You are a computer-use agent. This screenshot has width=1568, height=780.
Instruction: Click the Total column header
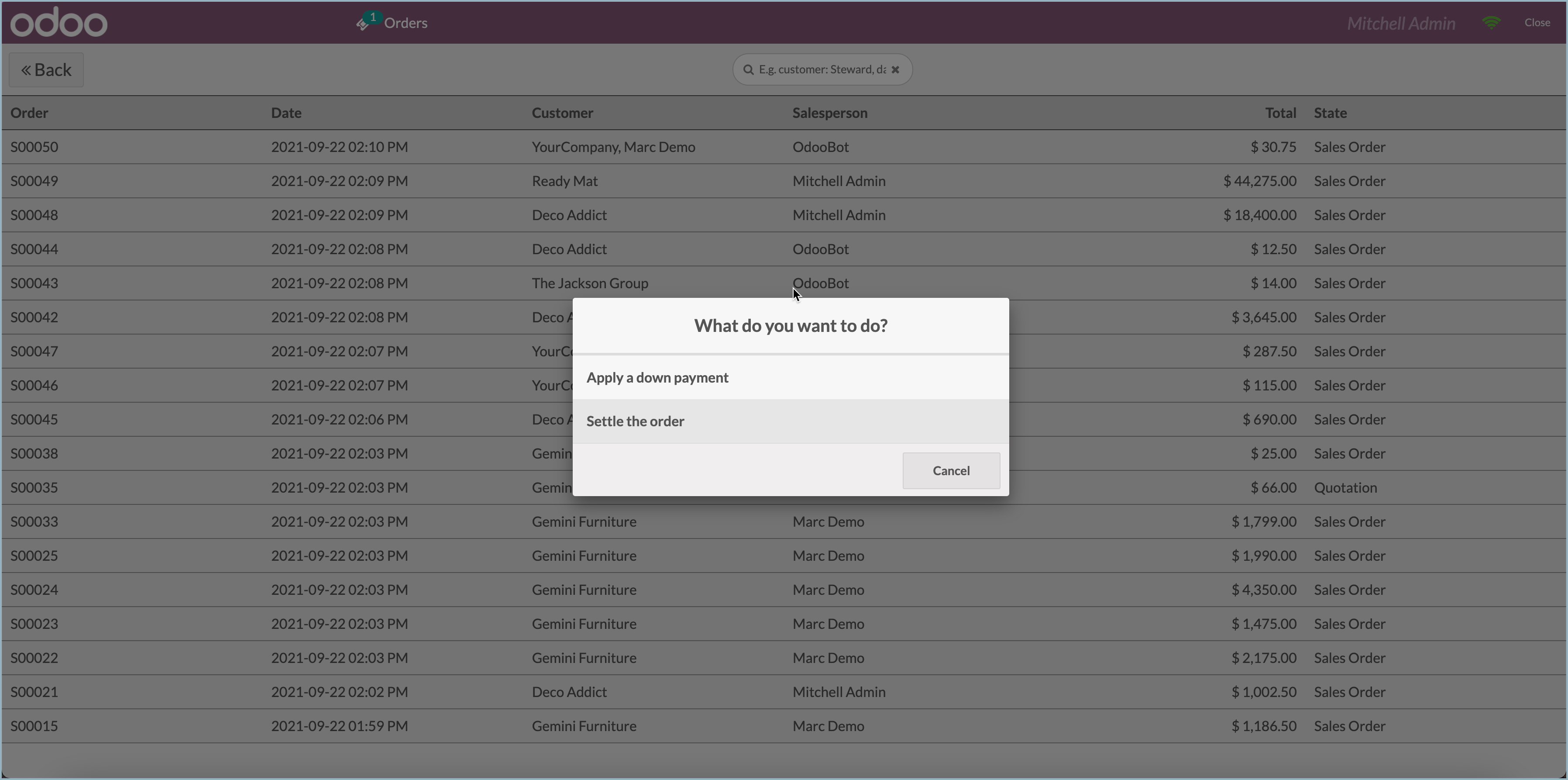pos(1280,113)
